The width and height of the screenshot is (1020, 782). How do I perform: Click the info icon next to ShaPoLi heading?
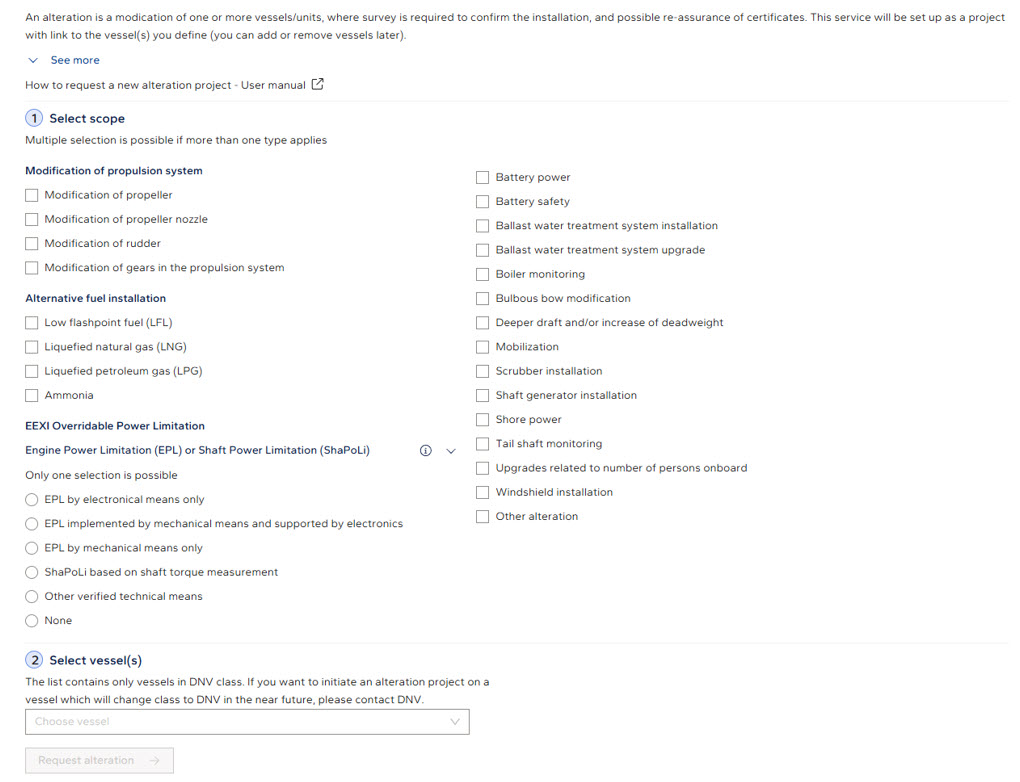[425, 451]
